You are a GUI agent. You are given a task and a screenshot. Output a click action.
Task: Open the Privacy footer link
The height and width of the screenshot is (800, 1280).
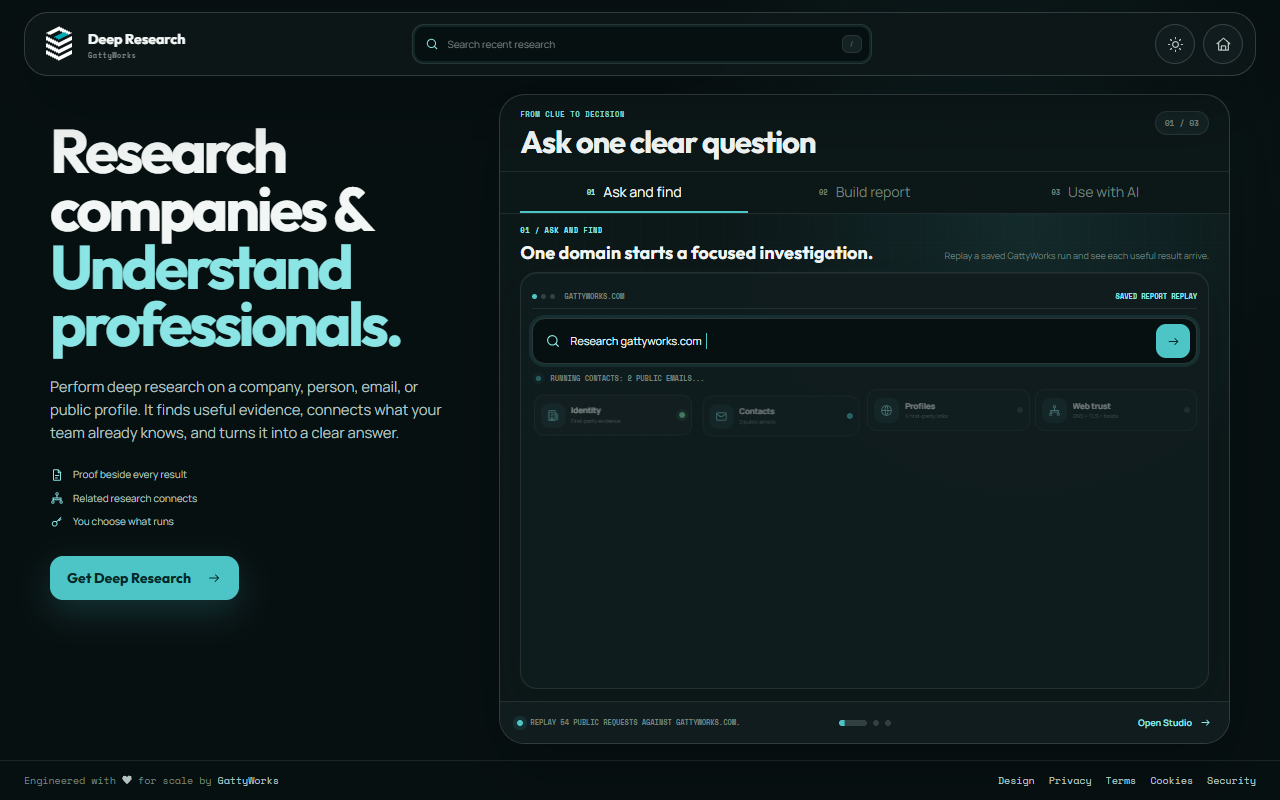[1070, 780]
